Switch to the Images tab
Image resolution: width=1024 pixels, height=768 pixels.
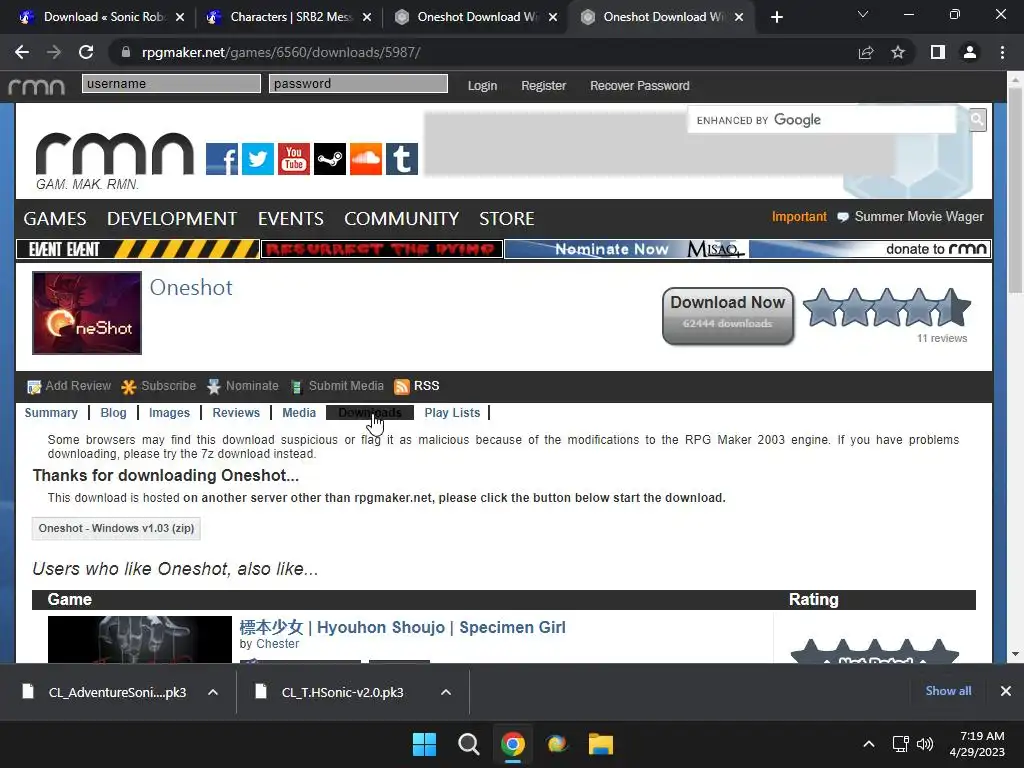pyautogui.click(x=169, y=413)
